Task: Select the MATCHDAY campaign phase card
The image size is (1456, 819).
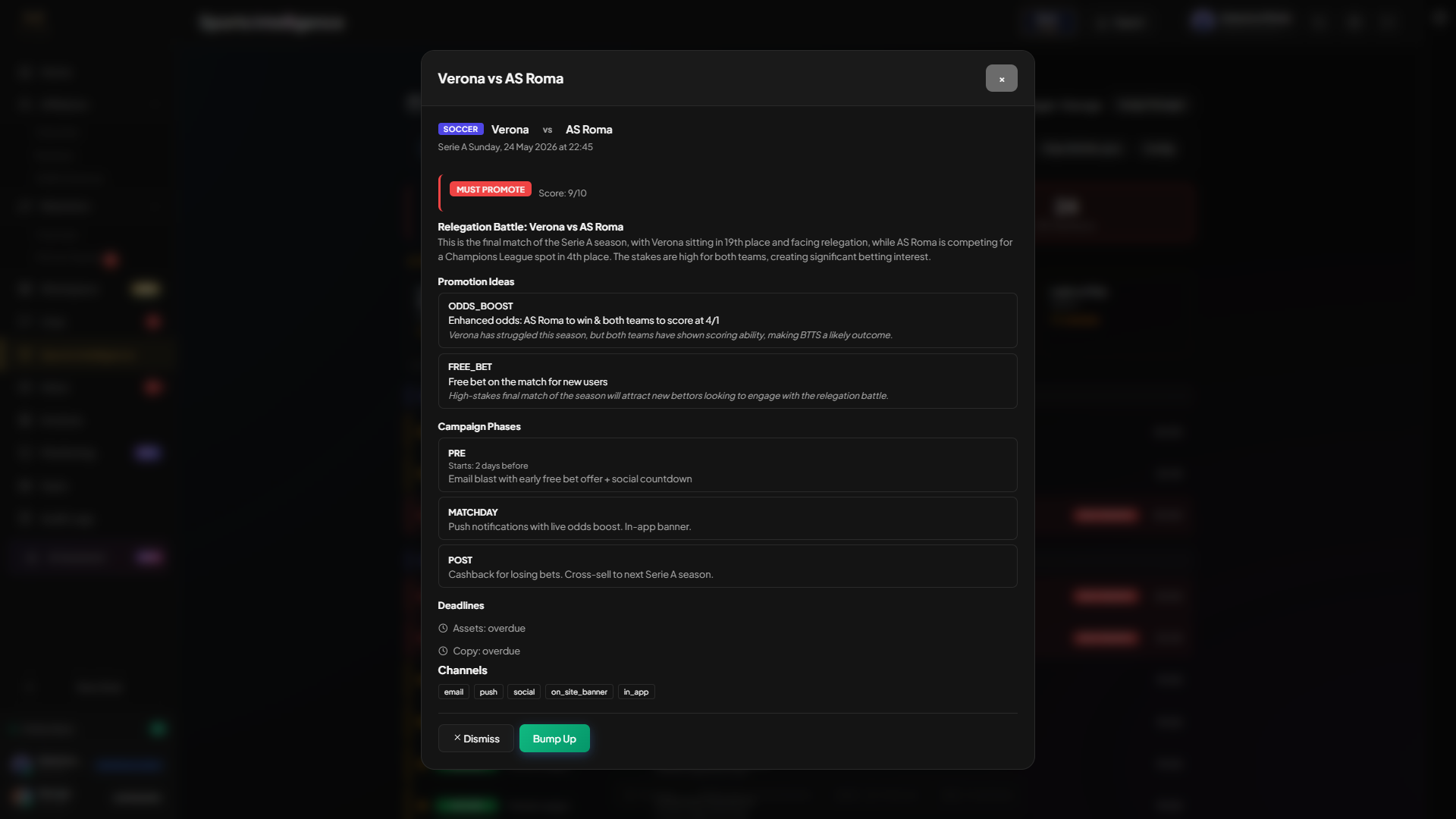Action: (728, 519)
